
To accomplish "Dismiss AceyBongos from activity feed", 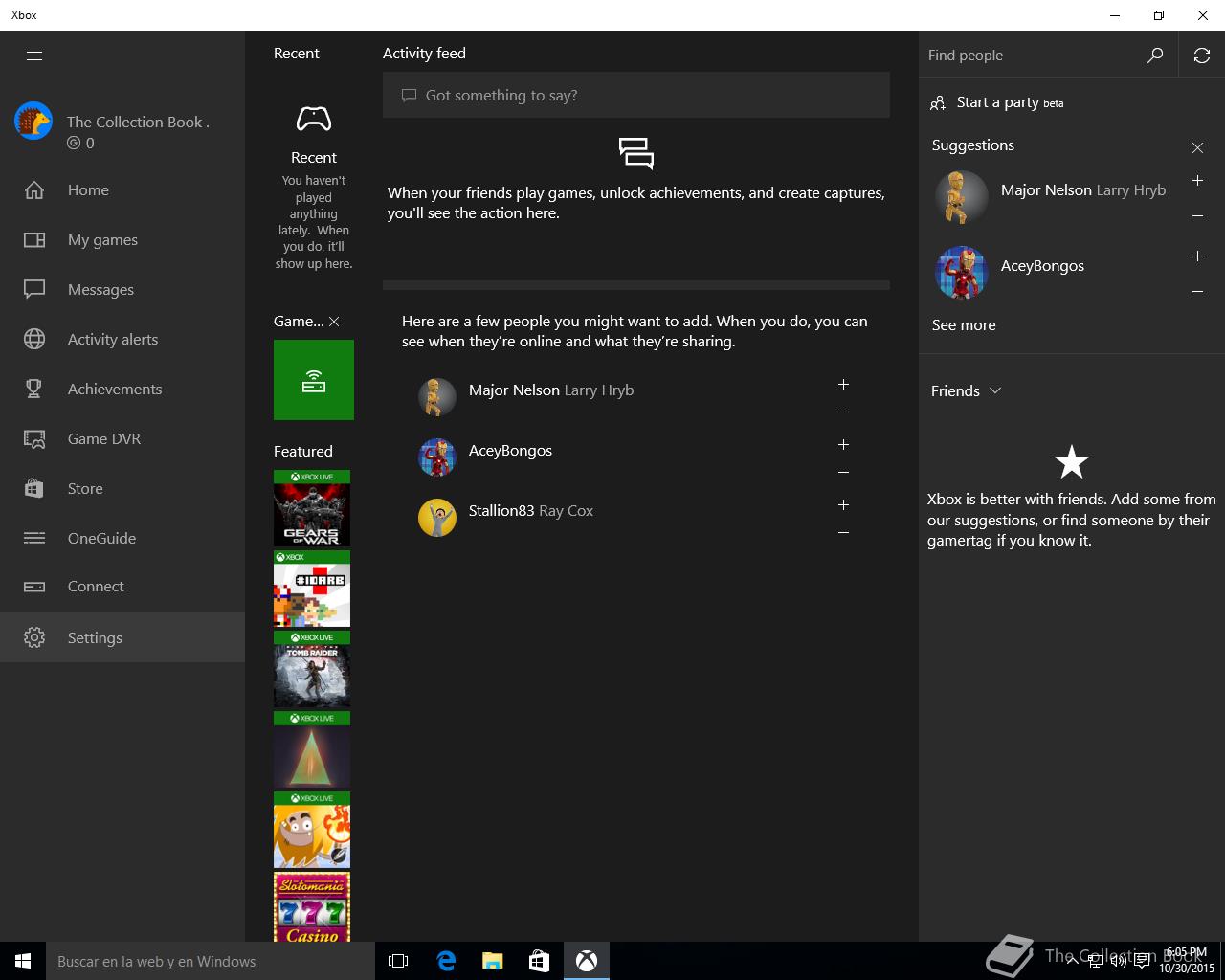I will point(843,473).
